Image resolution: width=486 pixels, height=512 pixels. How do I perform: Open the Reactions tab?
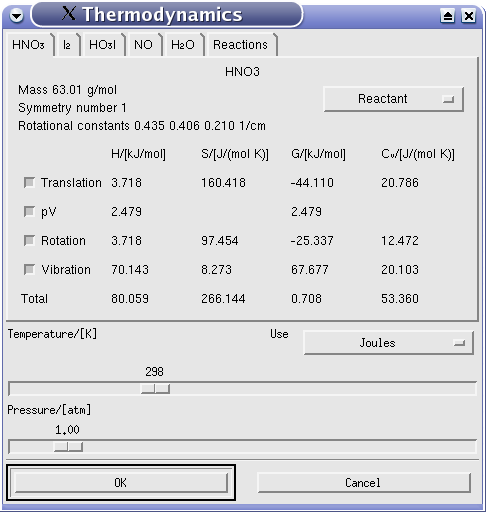click(x=241, y=45)
